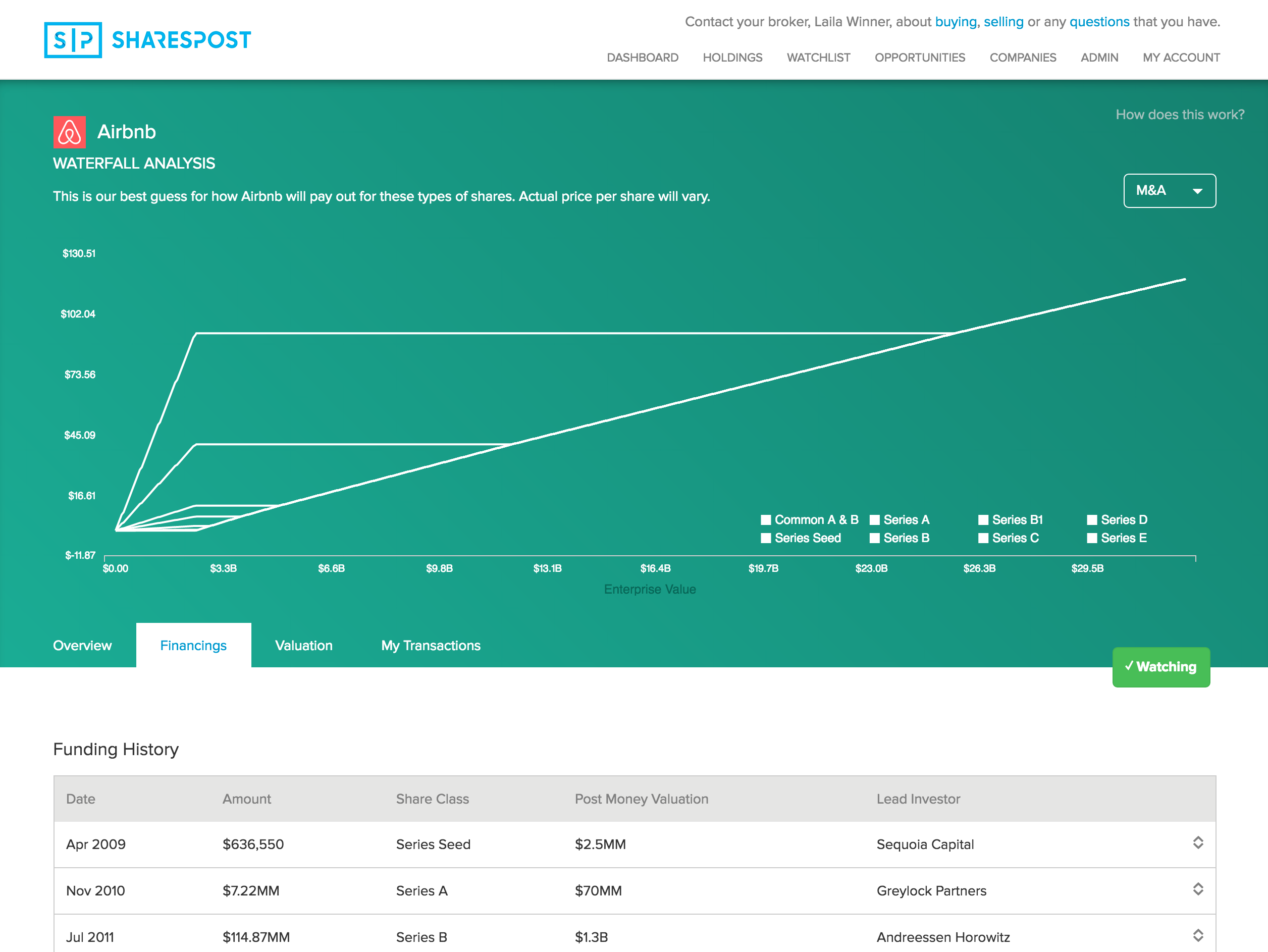Screen dimensions: 1268x952
Task: Click the Lead Investor column header
Action: [918, 799]
